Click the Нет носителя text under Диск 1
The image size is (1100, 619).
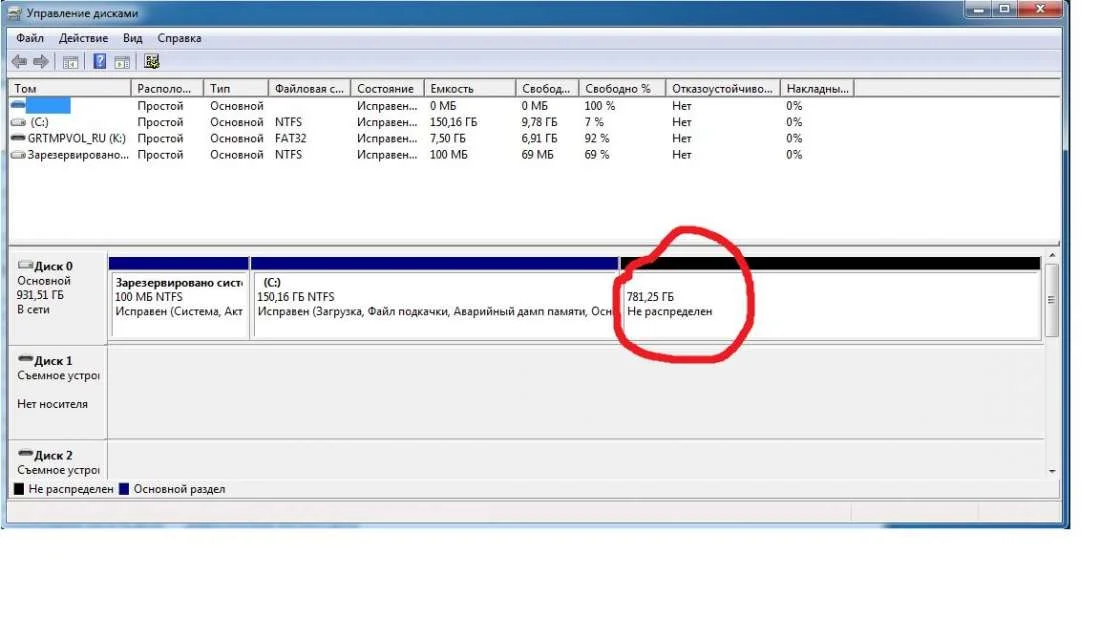point(53,404)
